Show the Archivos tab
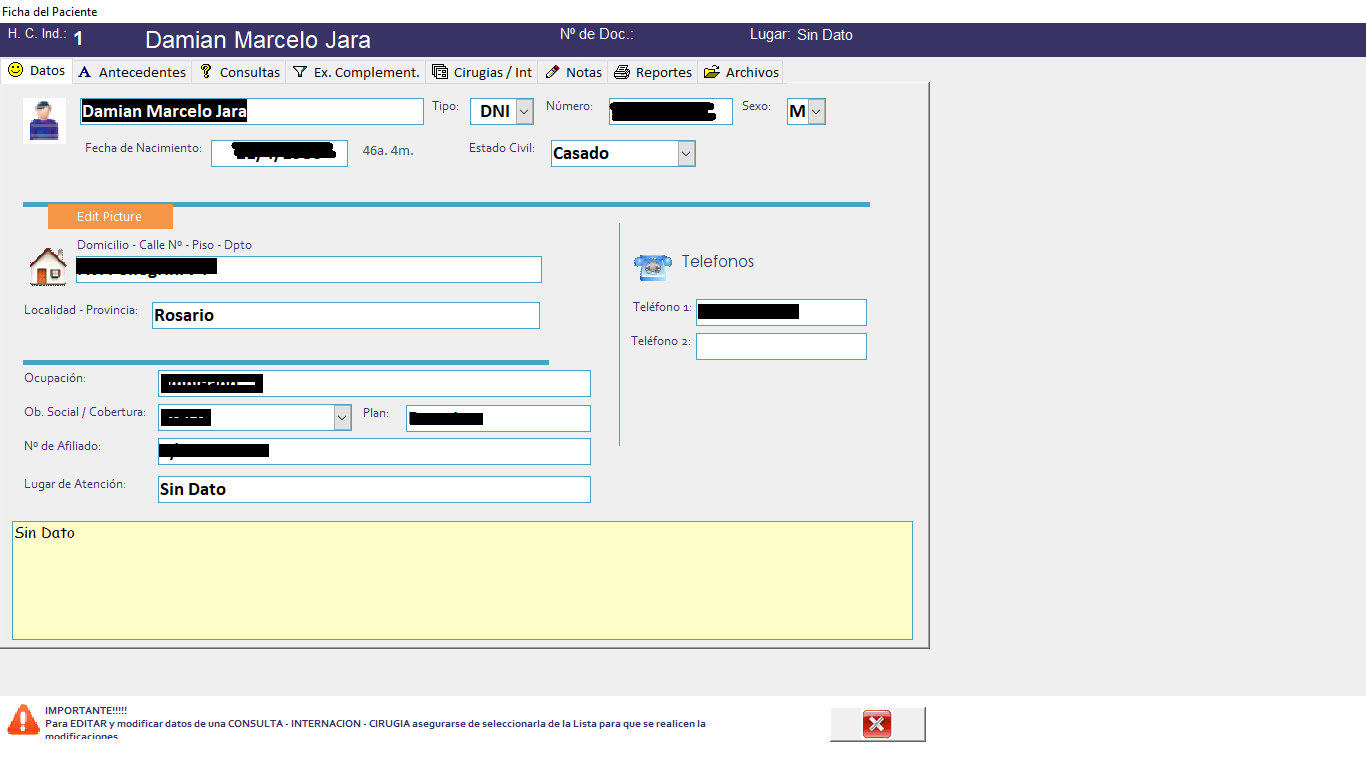 pos(741,72)
